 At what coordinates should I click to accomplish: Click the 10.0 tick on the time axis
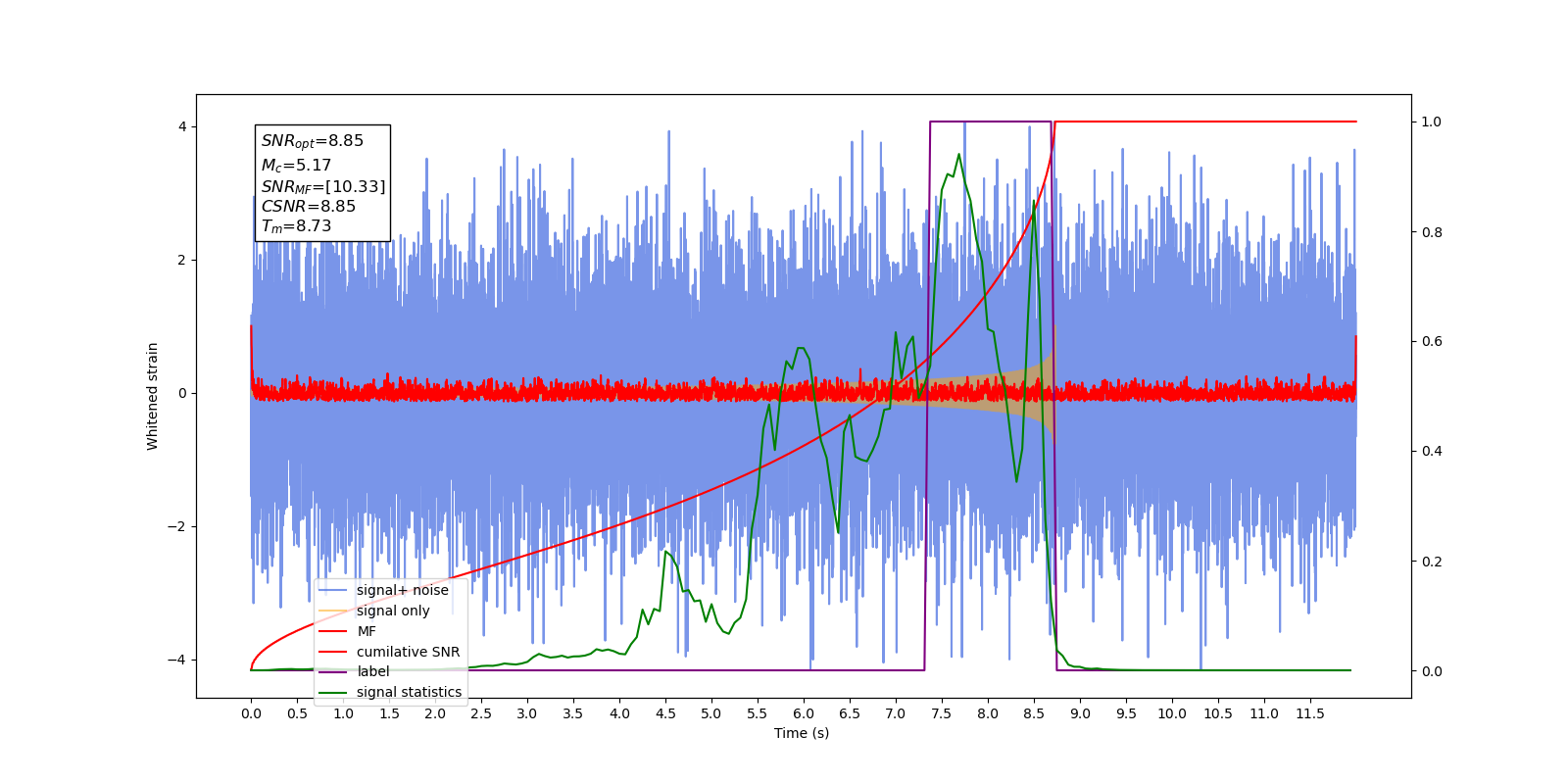(x=1172, y=713)
